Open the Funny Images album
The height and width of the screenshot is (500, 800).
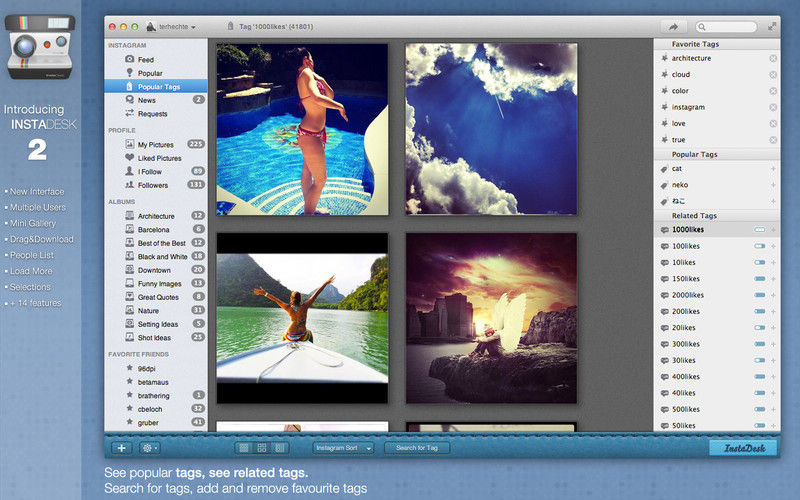(156, 283)
